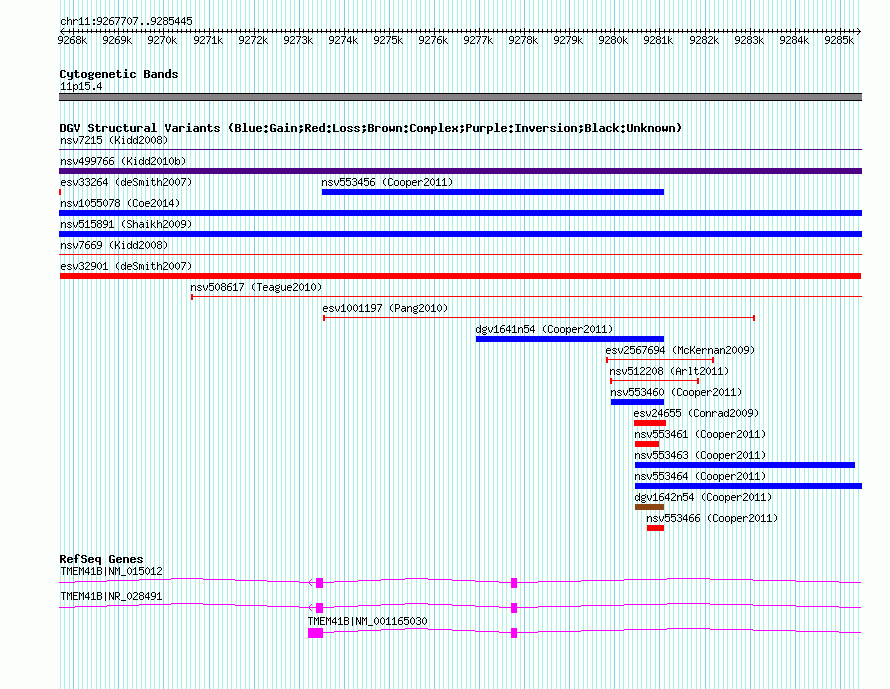Click the nsv553460 (Cooper2011) blue bar

pyautogui.click(x=637, y=402)
